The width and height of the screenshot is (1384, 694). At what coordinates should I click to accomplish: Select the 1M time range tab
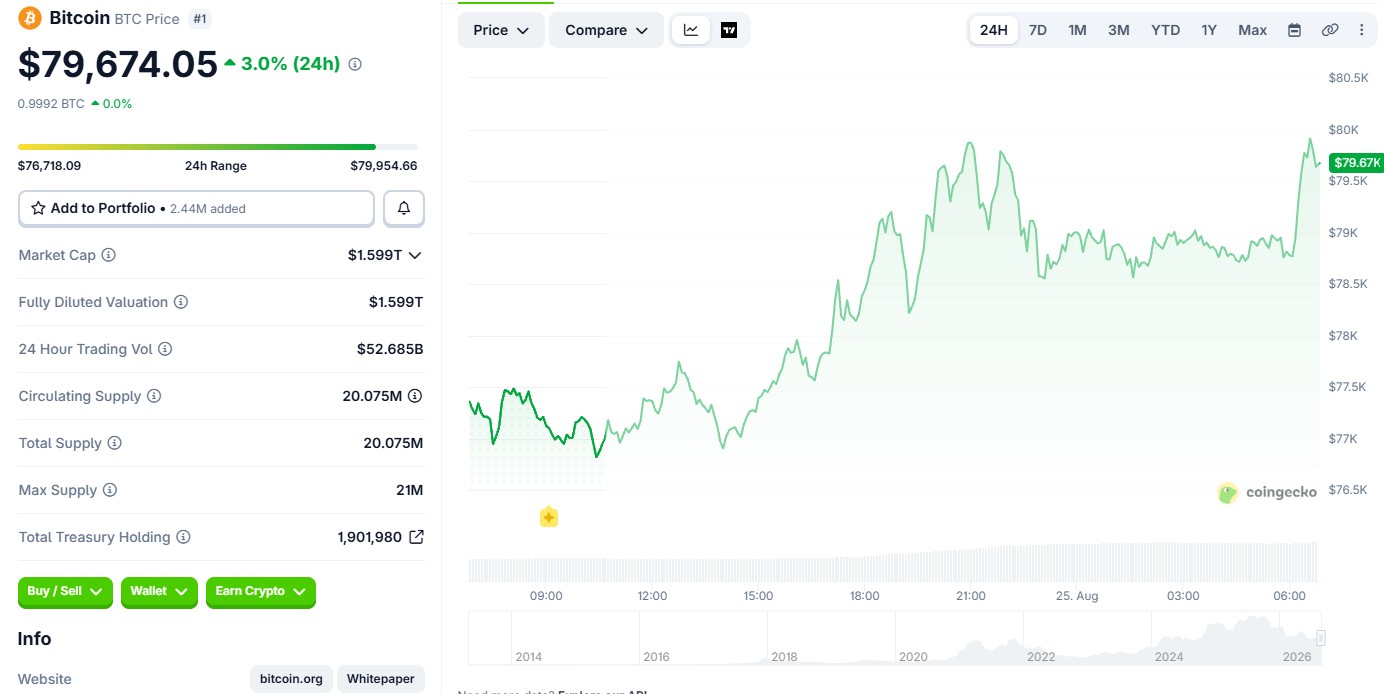pyautogui.click(x=1077, y=30)
